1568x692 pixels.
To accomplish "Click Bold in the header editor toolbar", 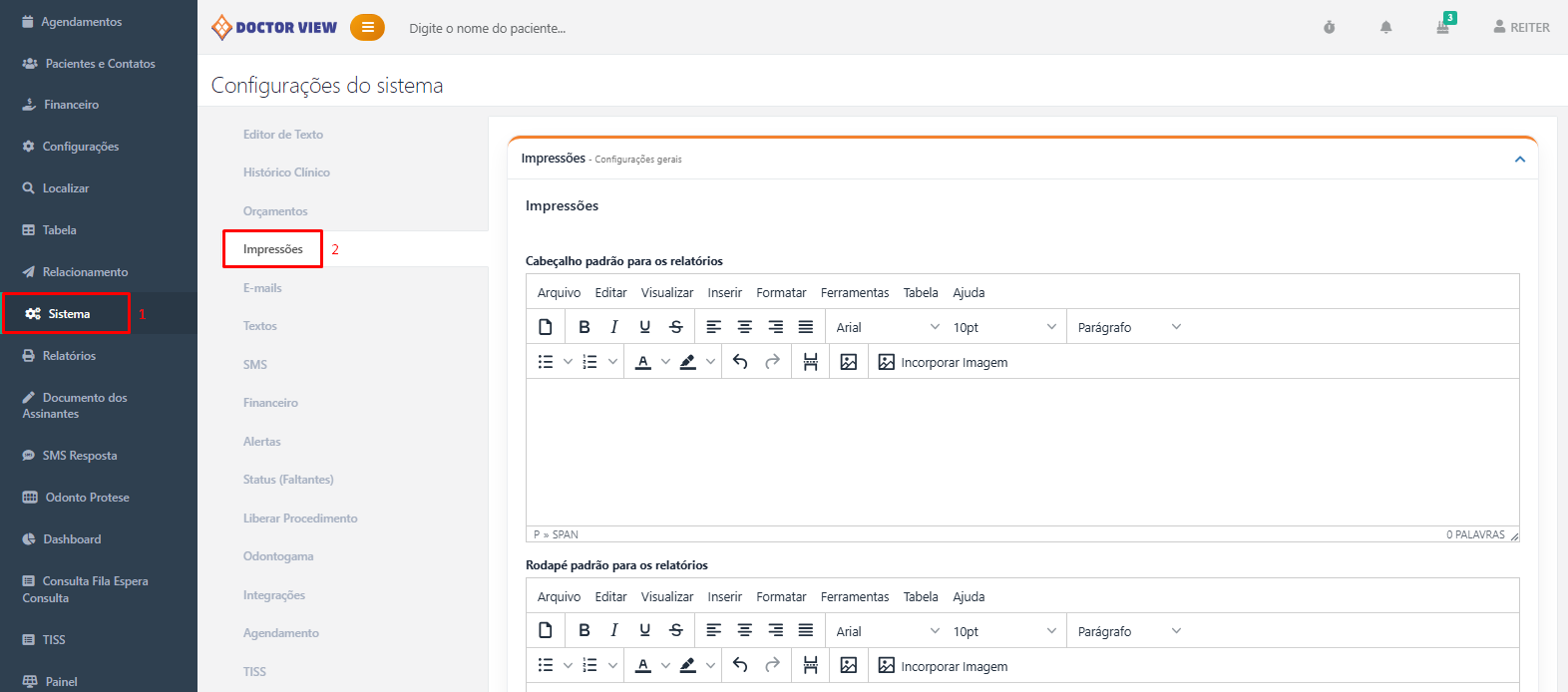I will pyautogui.click(x=585, y=327).
